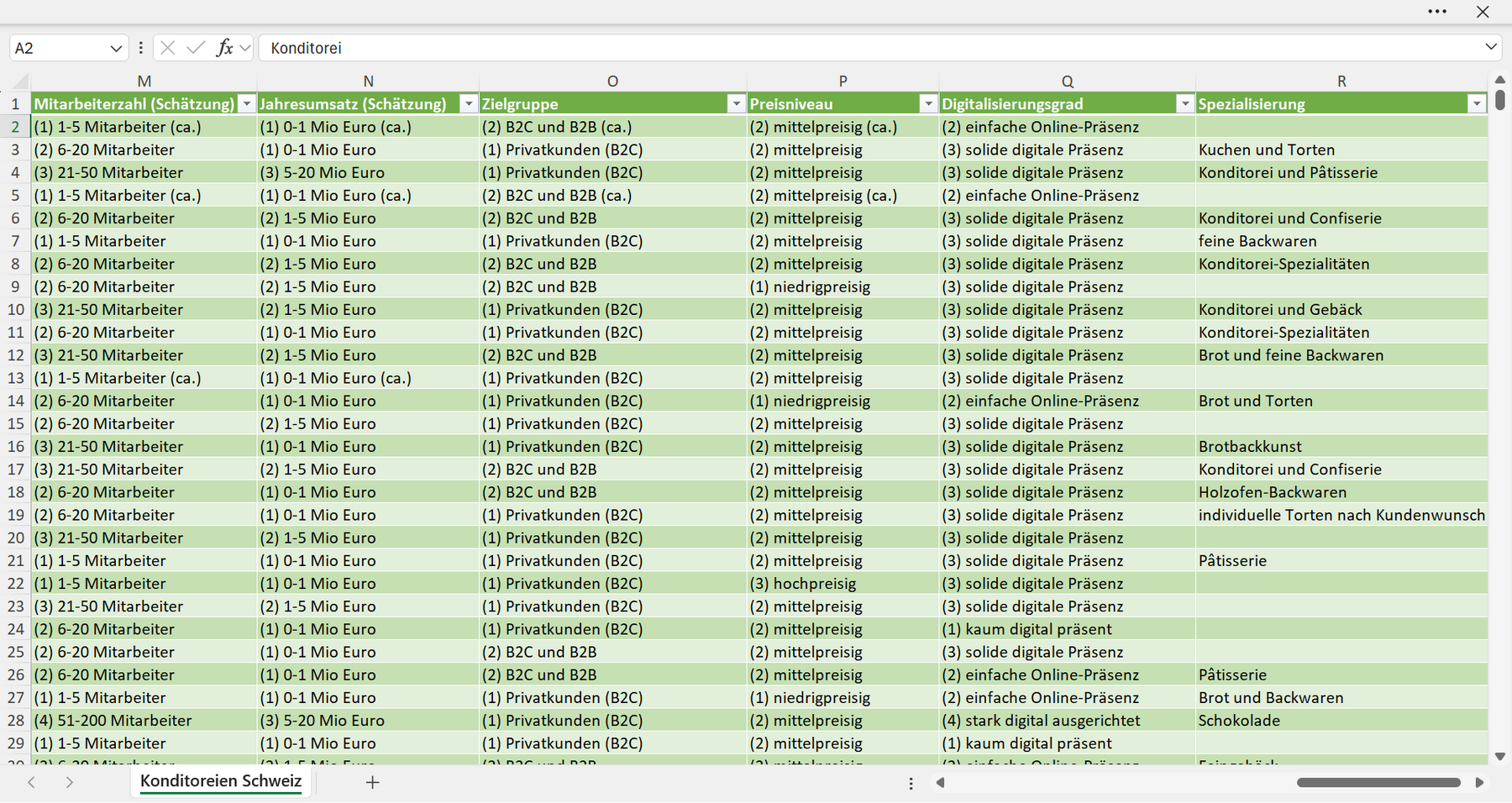
Task: Open the Spezialisierung filter dropdown
Action: [1477, 104]
